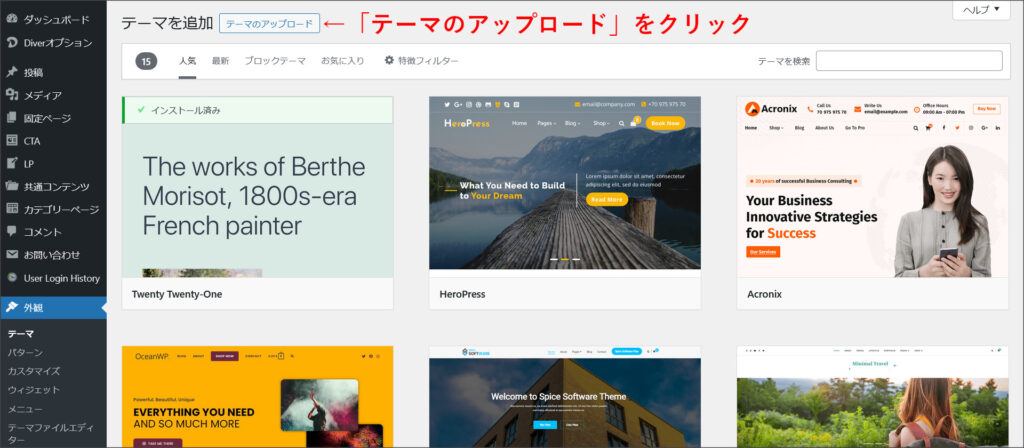The image size is (1024, 448).
Task: Click in the テーマを検索 search field
Action: point(908,61)
